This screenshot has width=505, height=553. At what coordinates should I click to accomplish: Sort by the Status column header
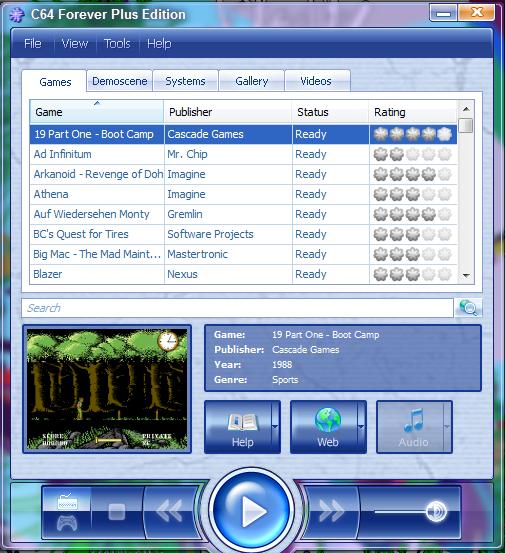(x=330, y=112)
